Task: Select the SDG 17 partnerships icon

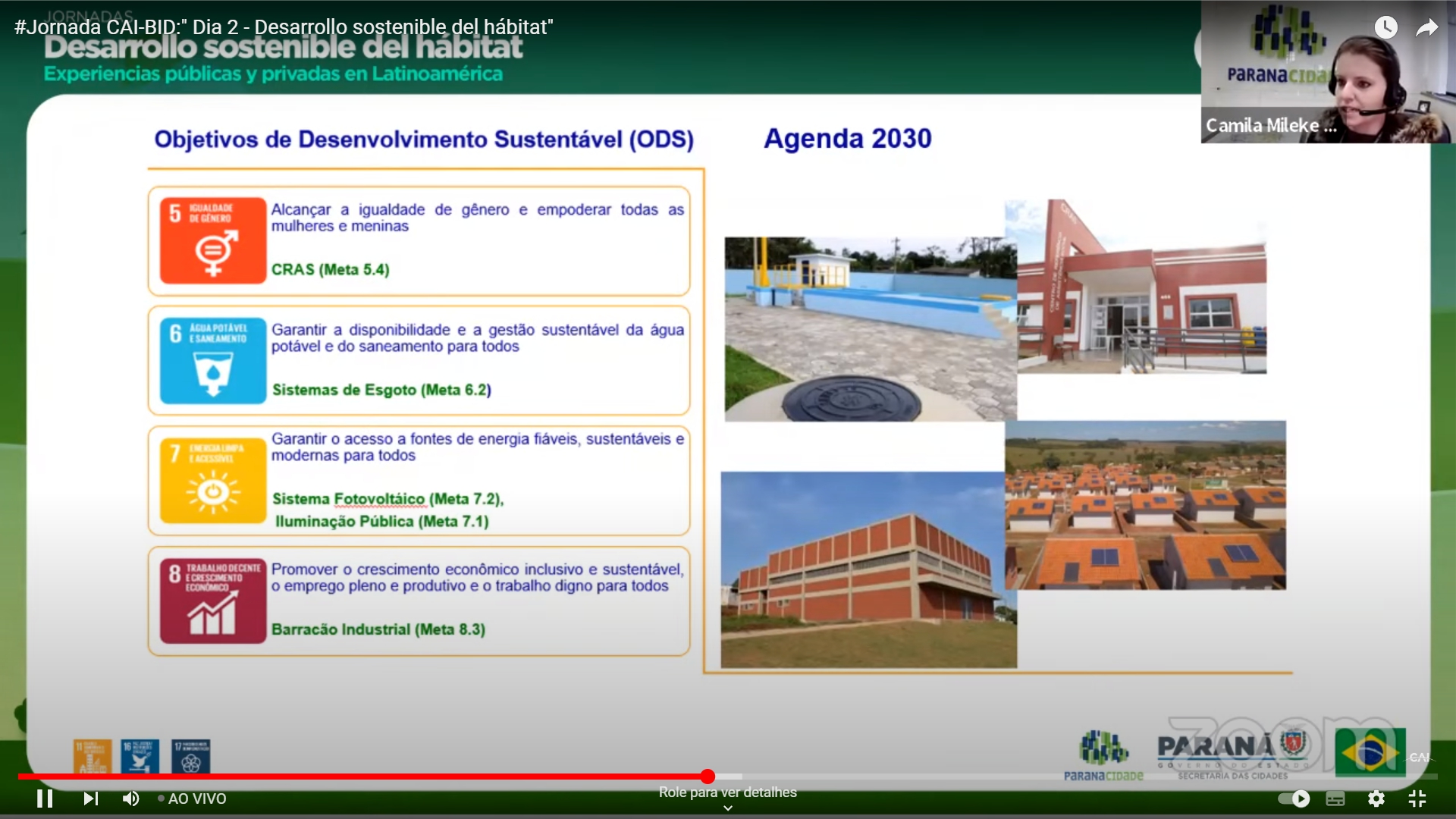Action: pos(190,756)
